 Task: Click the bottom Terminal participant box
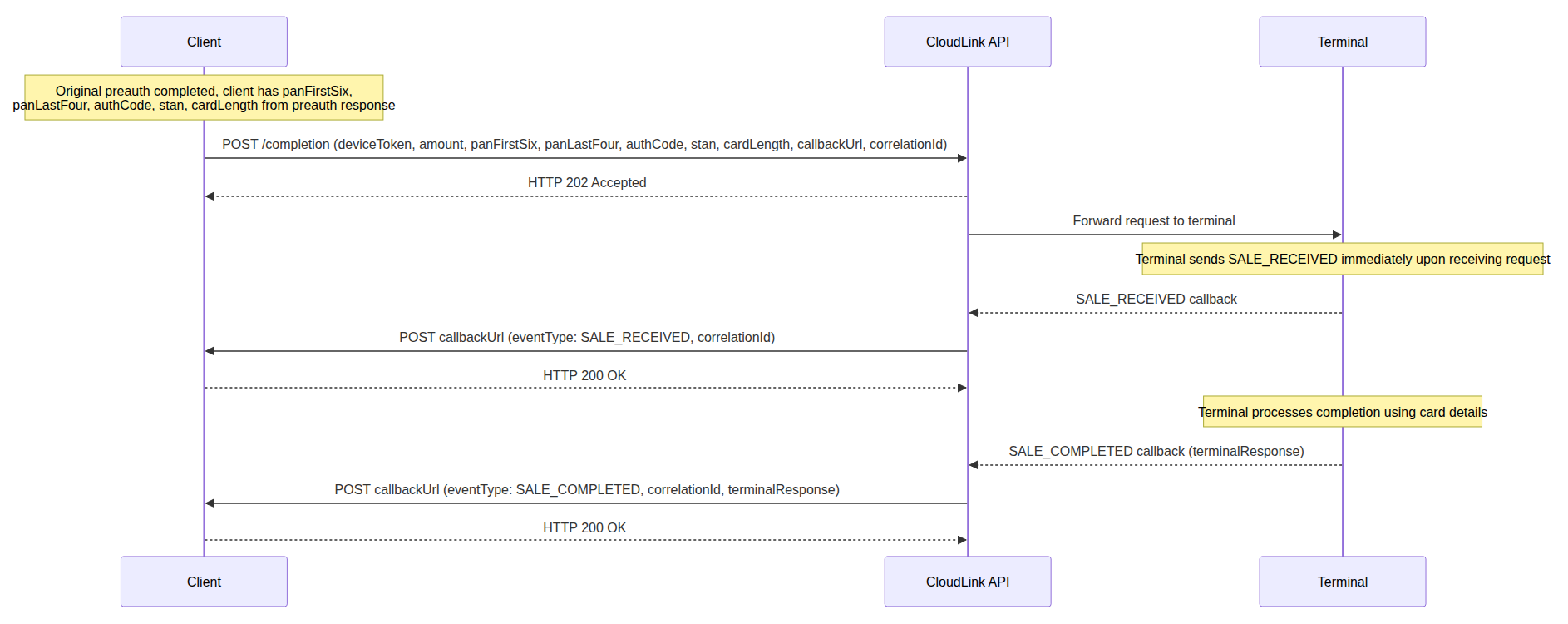(1343, 582)
